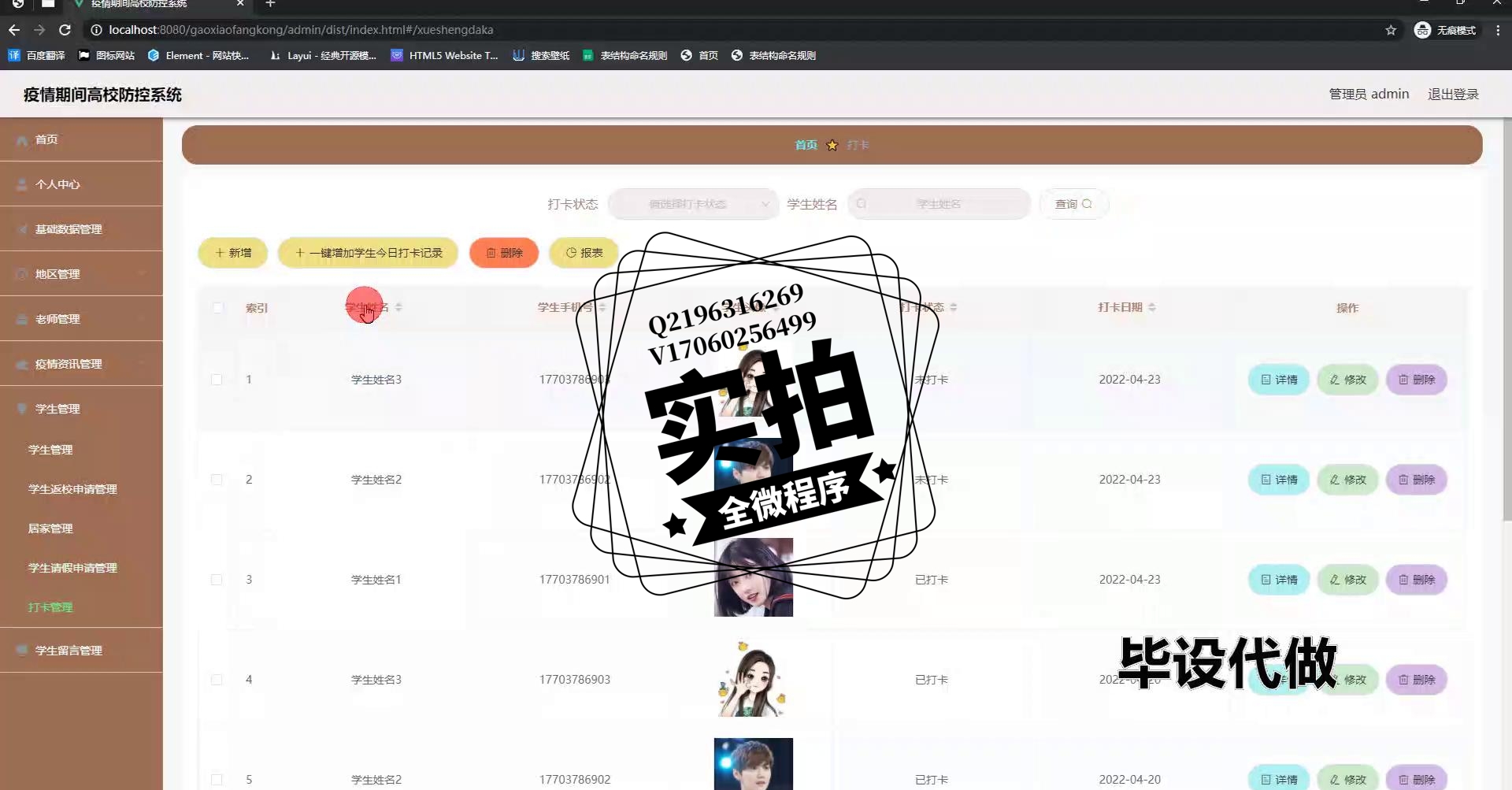Toggle the select-all header checkbox
The width and height of the screenshot is (1512, 790).
(x=217, y=308)
